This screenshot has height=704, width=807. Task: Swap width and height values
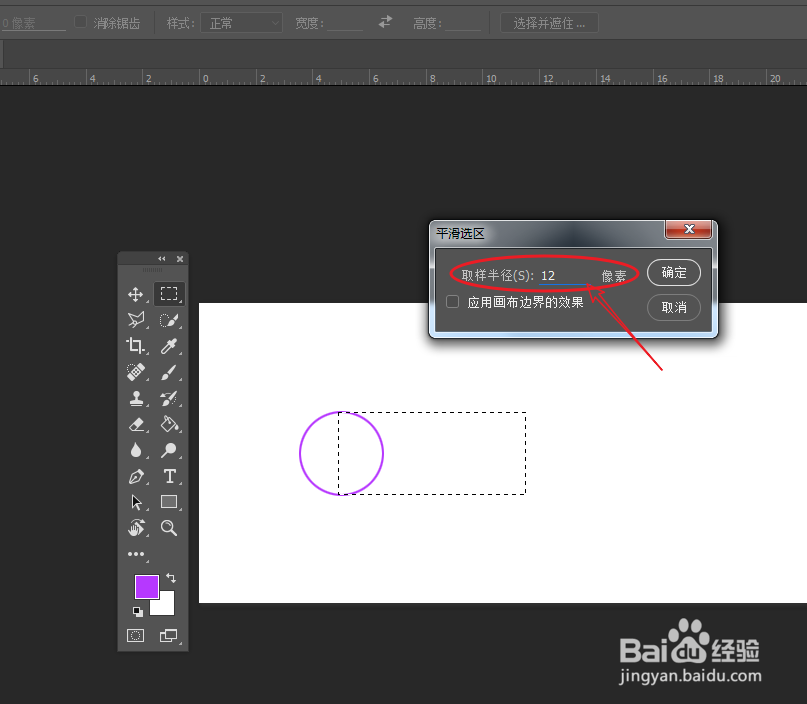(x=385, y=22)
